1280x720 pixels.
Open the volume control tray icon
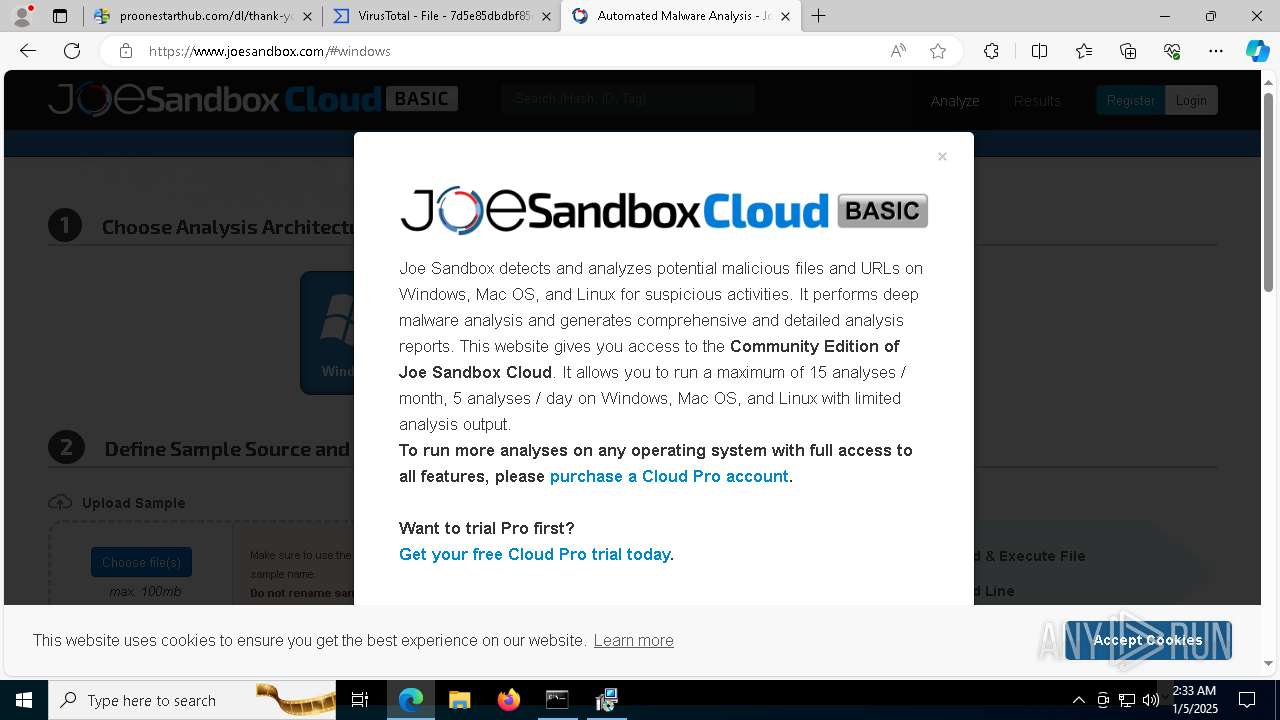1151,700
